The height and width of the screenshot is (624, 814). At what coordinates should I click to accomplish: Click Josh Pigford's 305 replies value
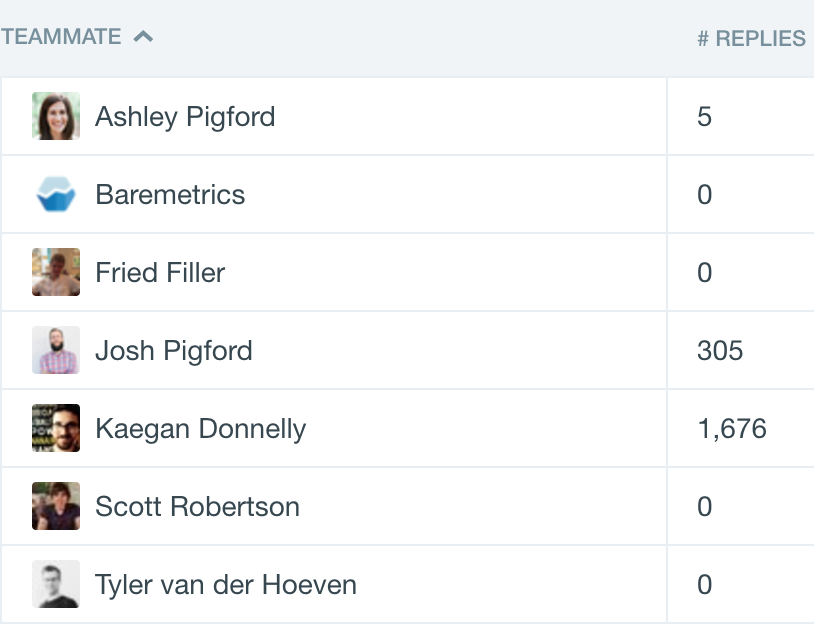(x=720, y=350)
